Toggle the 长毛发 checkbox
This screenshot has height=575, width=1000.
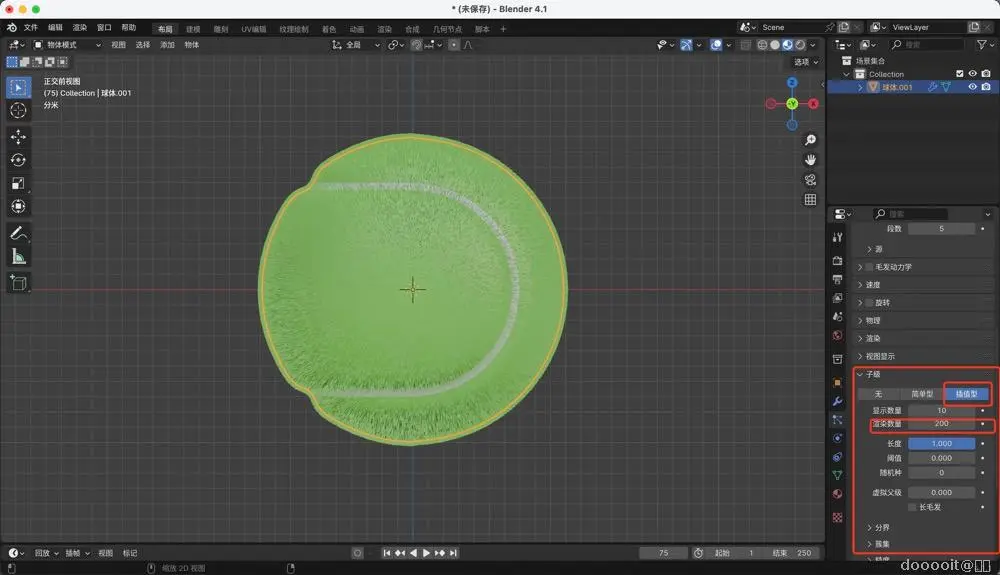[x=912, y=507]
